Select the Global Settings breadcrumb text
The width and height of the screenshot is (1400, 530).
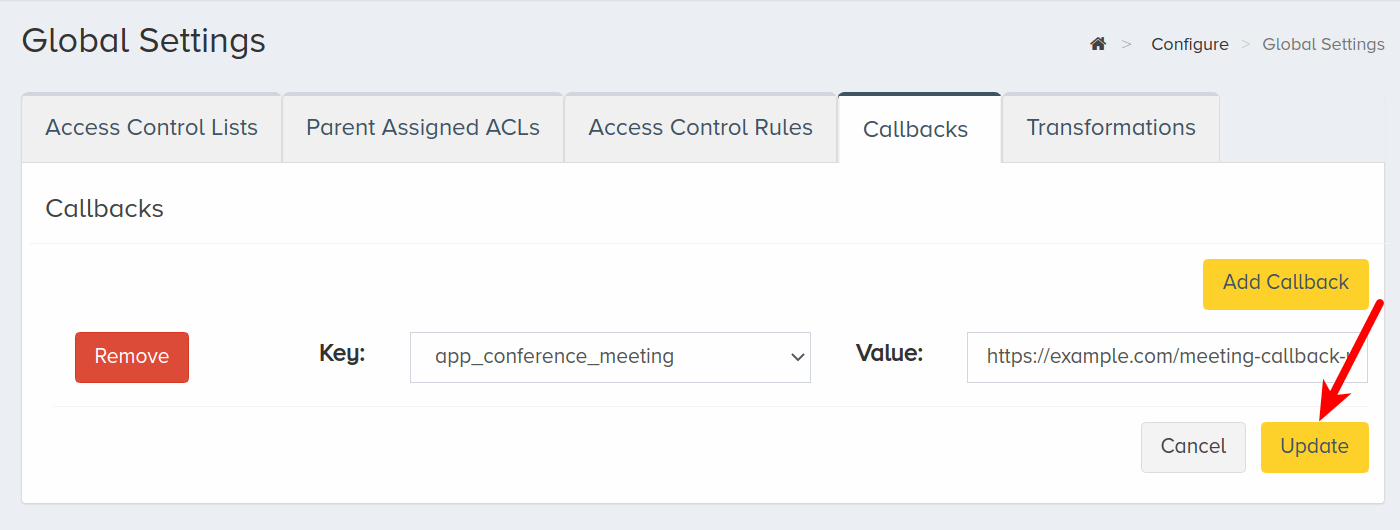[1323, 44]
